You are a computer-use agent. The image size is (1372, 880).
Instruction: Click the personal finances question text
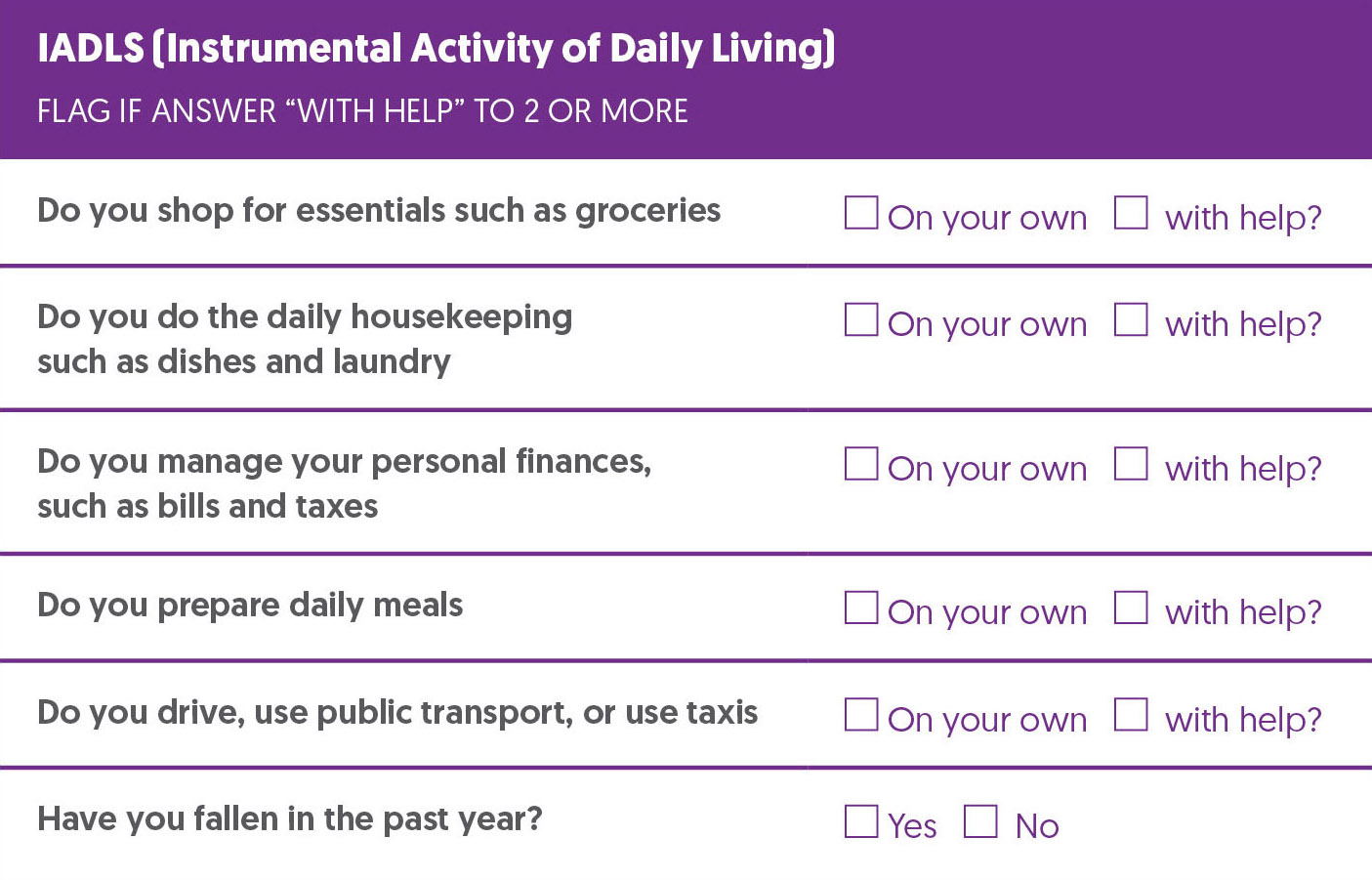coord(344,483)
